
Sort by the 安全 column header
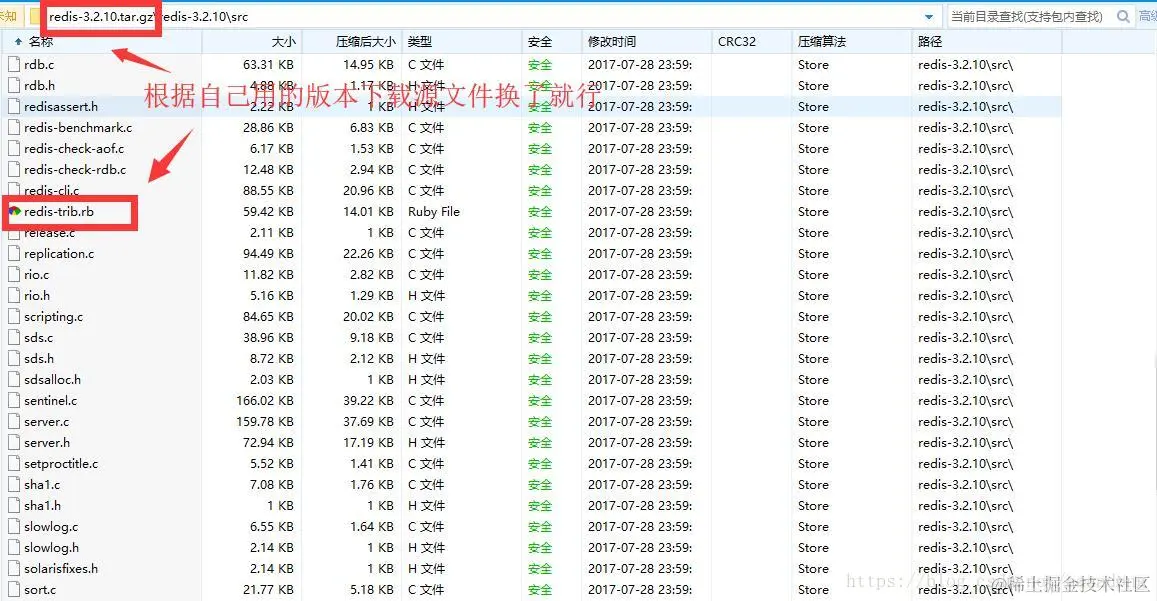point(552,41)
